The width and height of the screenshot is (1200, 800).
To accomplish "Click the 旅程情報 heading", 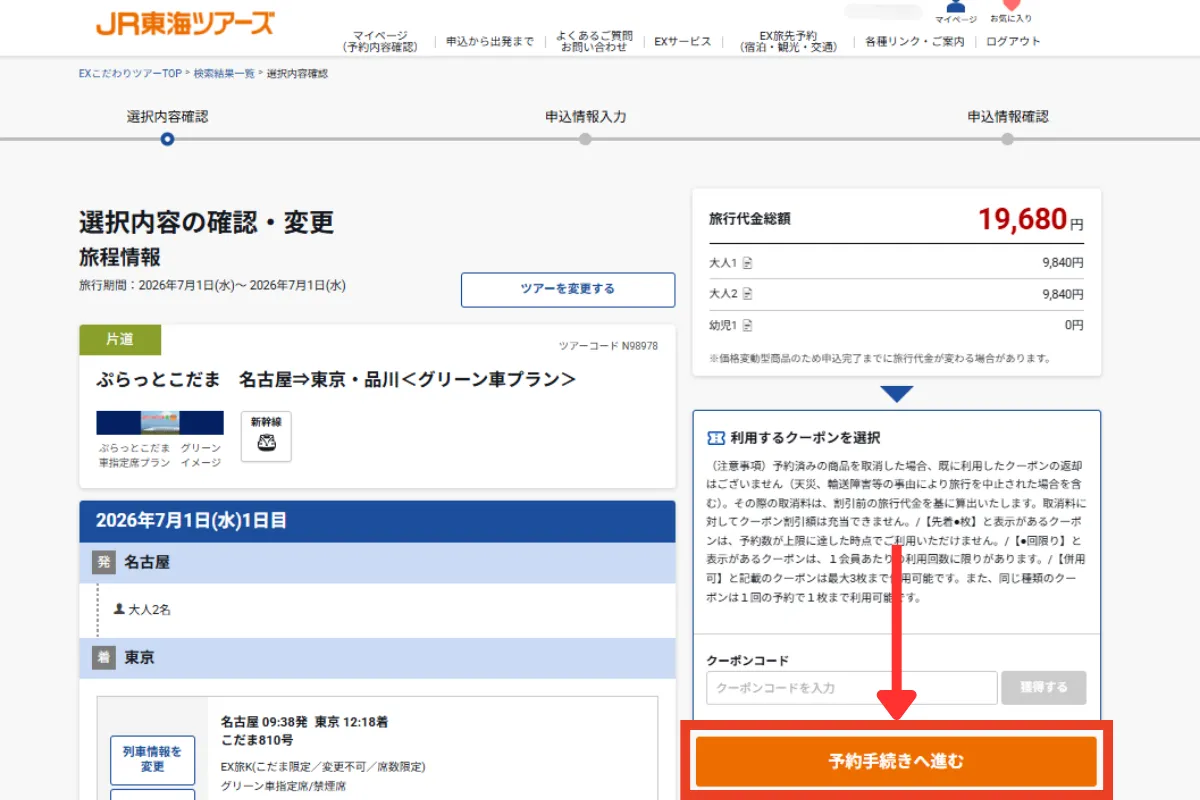I will click(x=120, y=257).
